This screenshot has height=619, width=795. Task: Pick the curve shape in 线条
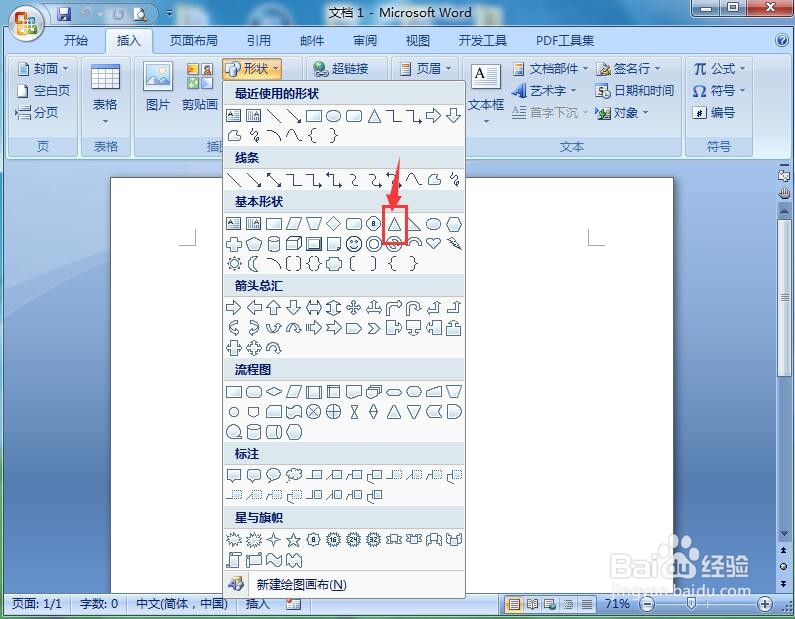(x=414, y=179)
